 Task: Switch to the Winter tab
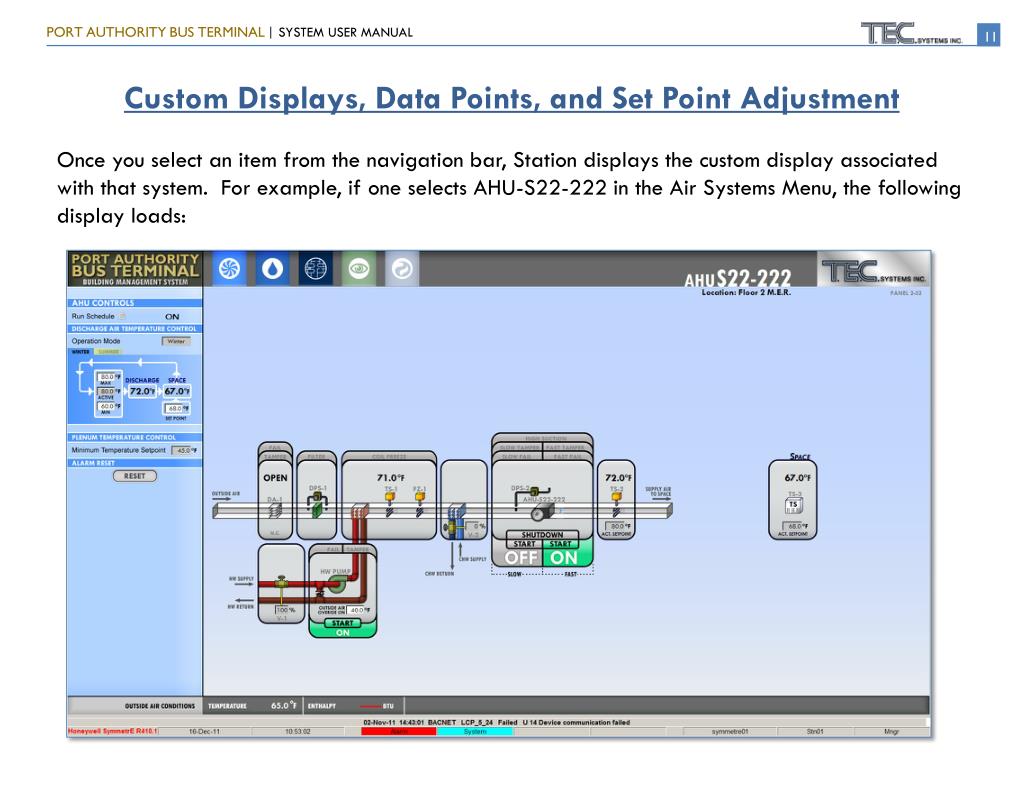coord(79,351)
